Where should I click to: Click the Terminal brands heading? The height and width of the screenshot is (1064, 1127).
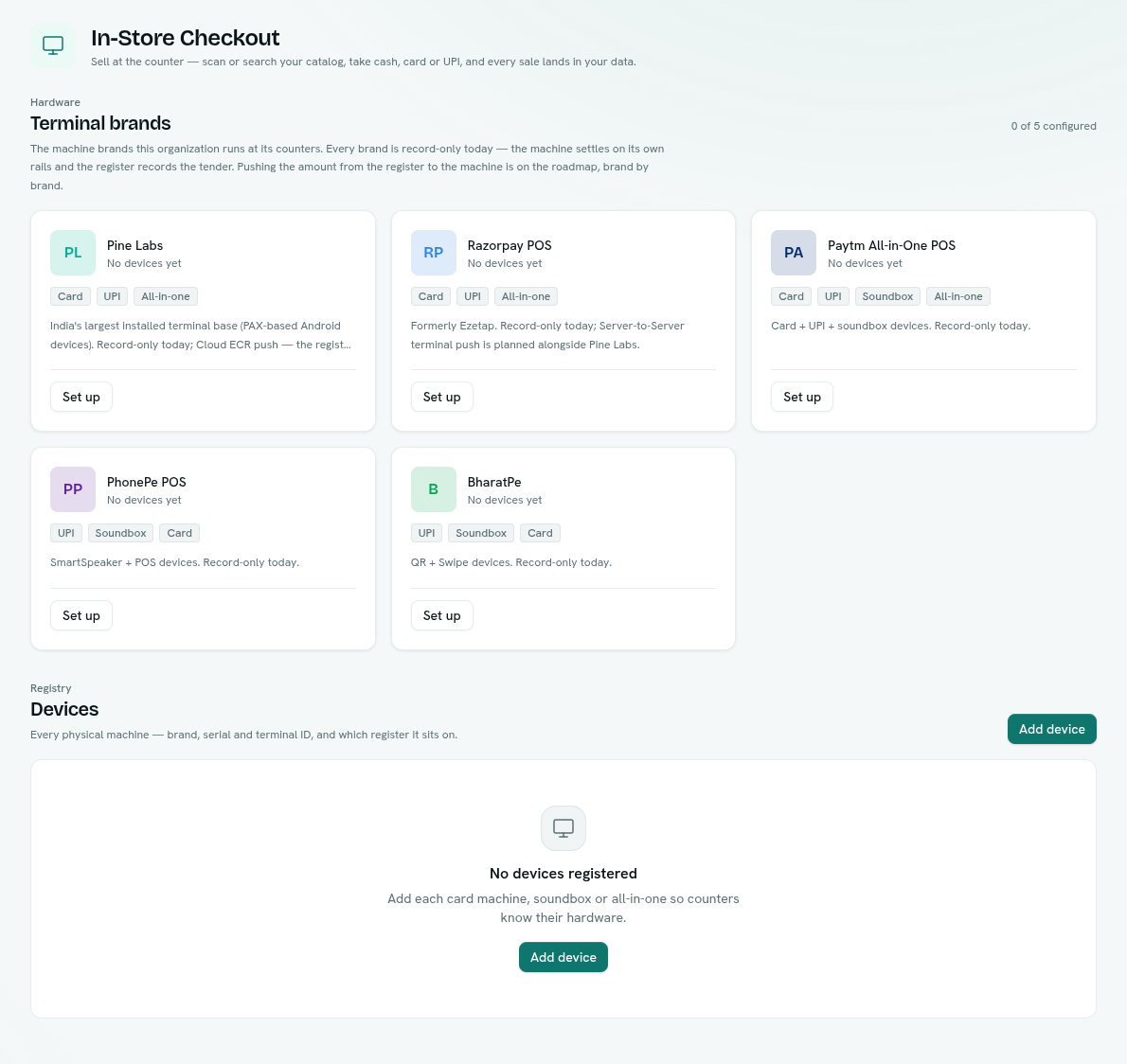(x=100, y=124)
